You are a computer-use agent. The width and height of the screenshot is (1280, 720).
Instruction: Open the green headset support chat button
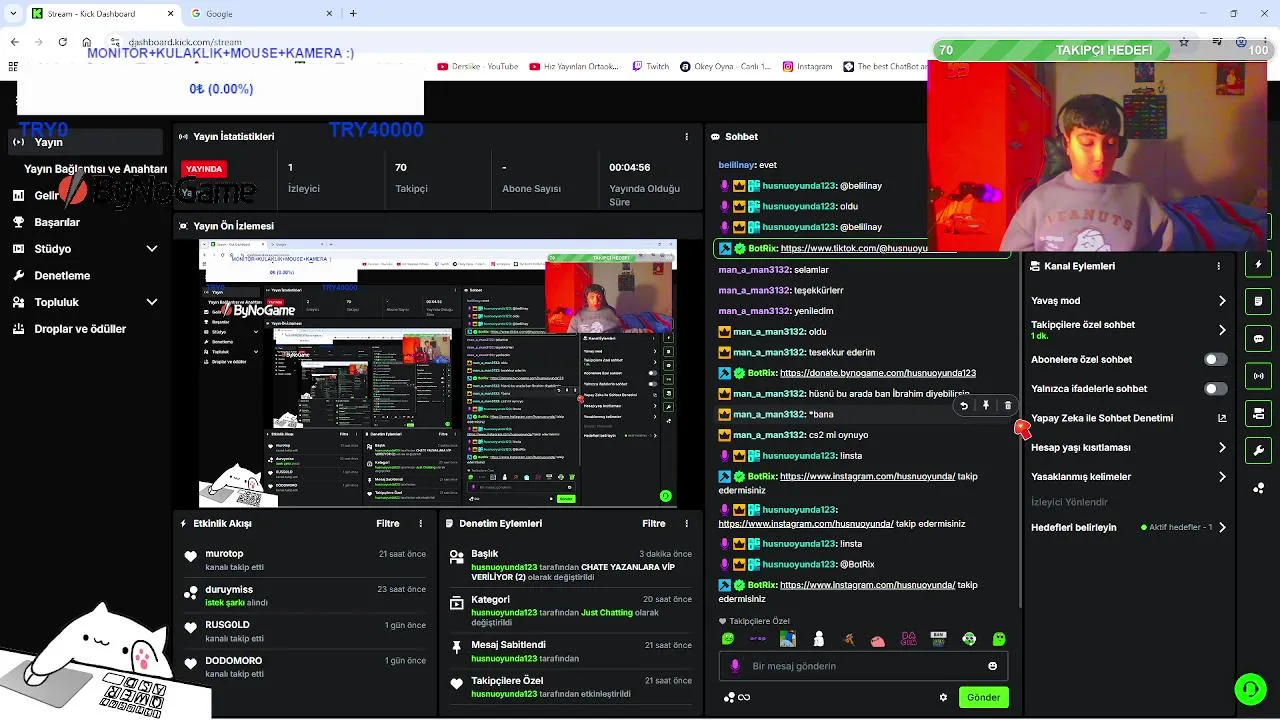[1250, 689]
